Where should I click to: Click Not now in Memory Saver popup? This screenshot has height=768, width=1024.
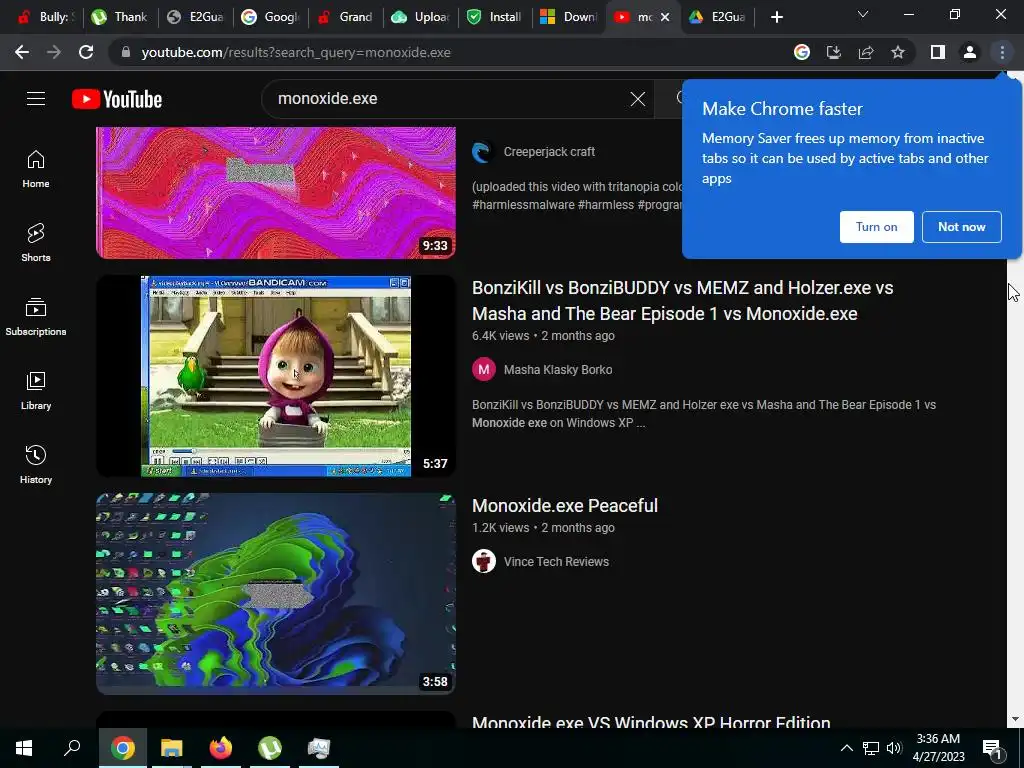click(961, 227)
